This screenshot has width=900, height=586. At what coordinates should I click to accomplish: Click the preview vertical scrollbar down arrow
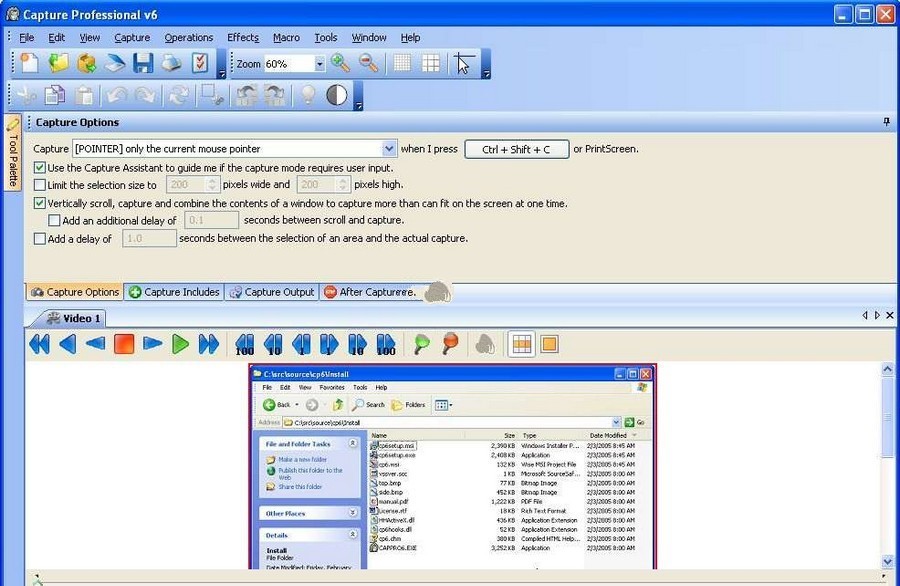[887, 561]
